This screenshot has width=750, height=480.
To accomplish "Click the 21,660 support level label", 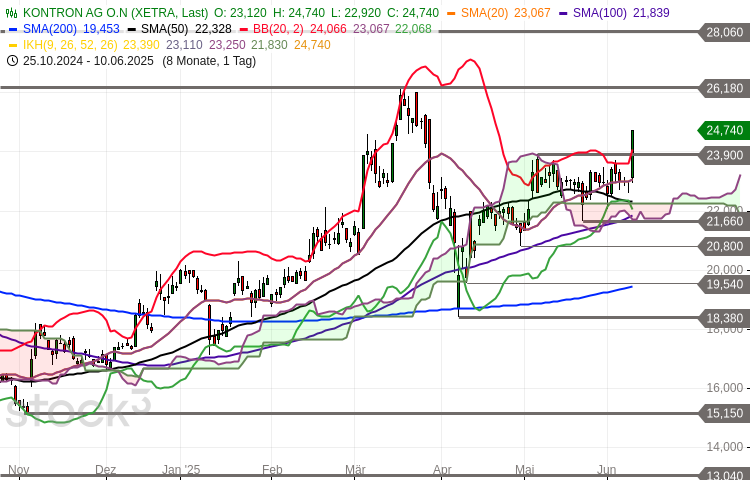I will point(724,221).
